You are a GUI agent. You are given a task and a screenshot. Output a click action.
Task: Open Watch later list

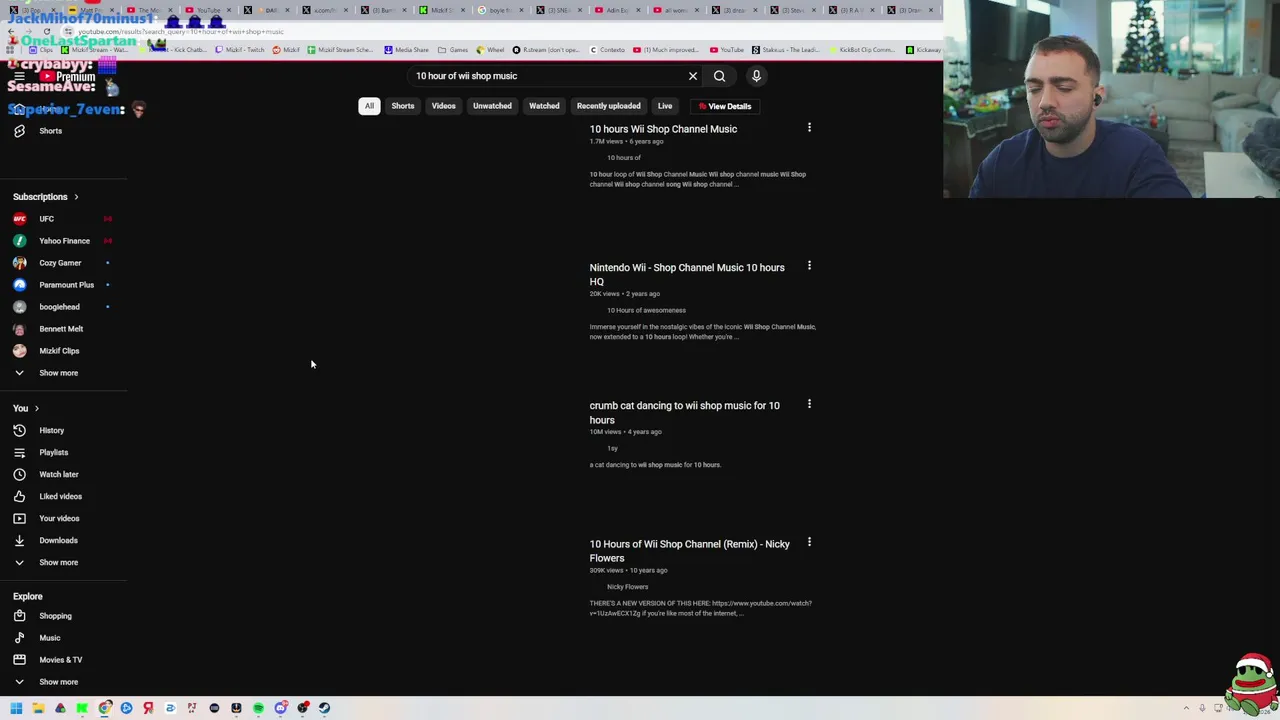(x=64, y=474)
